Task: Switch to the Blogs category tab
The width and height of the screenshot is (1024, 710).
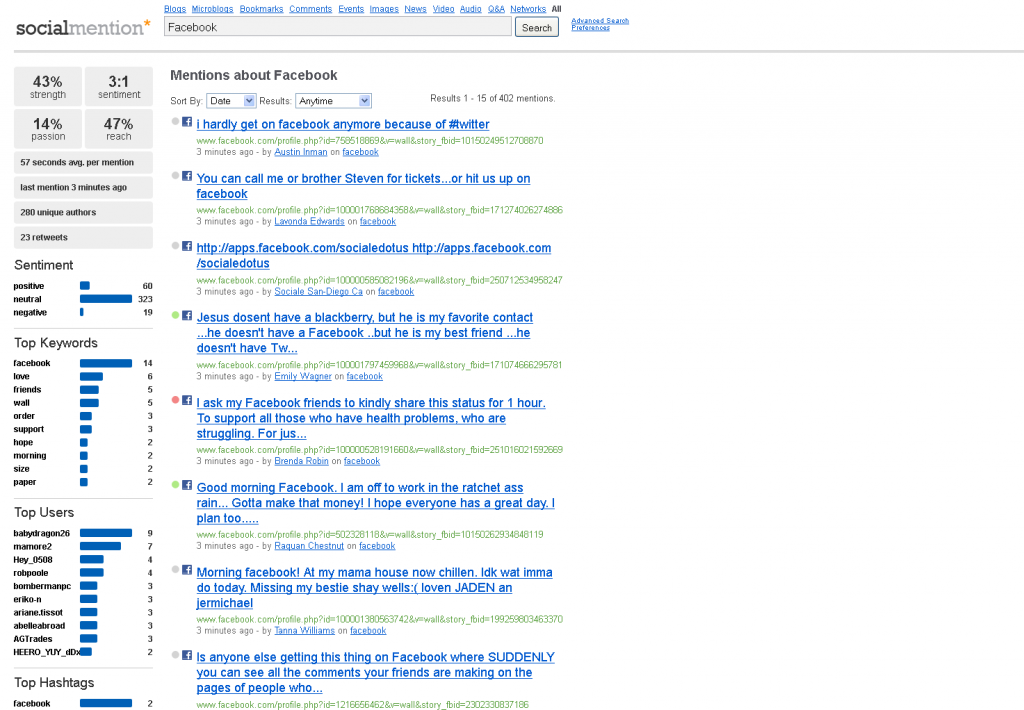Action: pyautogui.click(x=174, y=9)
